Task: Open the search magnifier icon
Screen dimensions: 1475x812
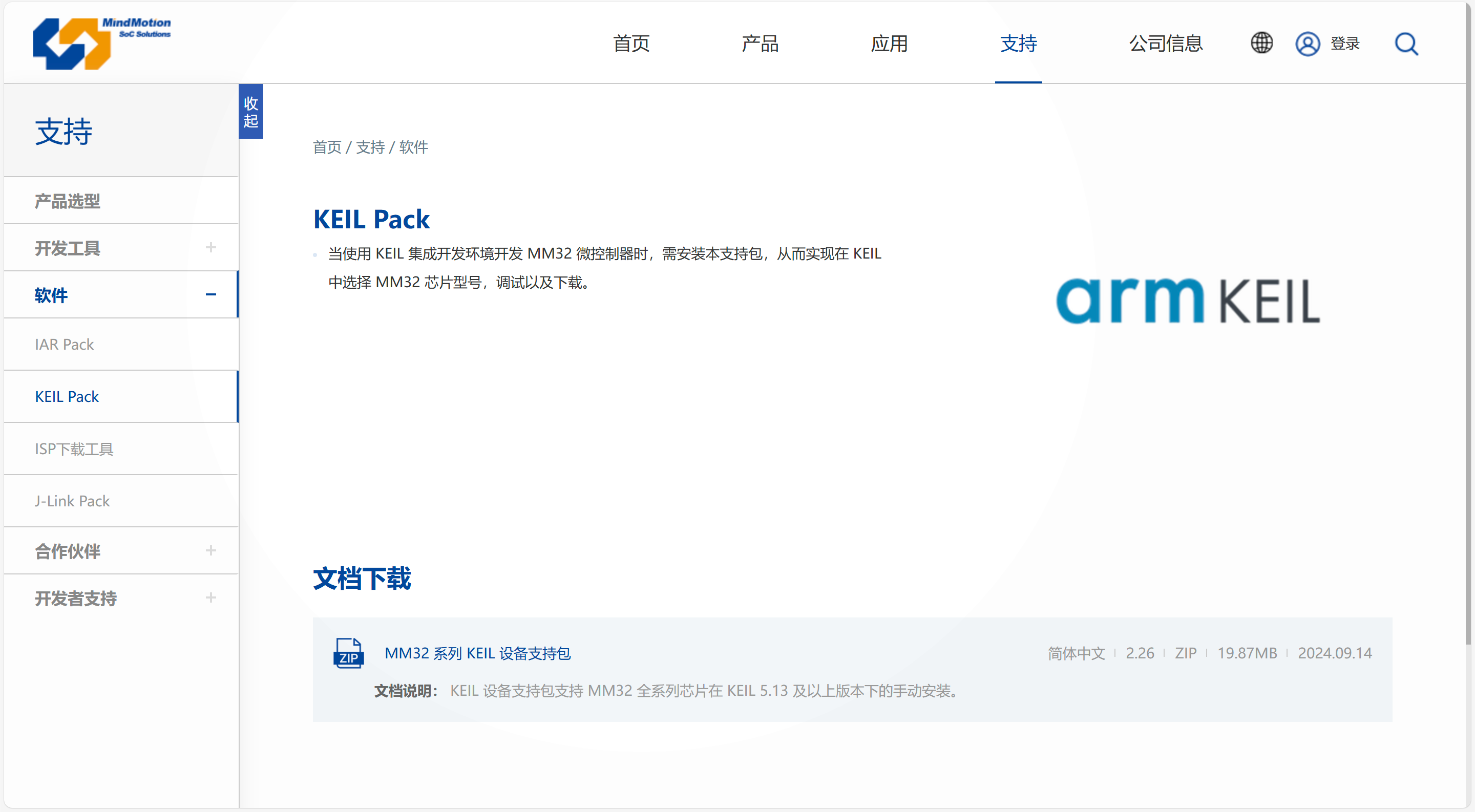Action: tap(1406, 44)
